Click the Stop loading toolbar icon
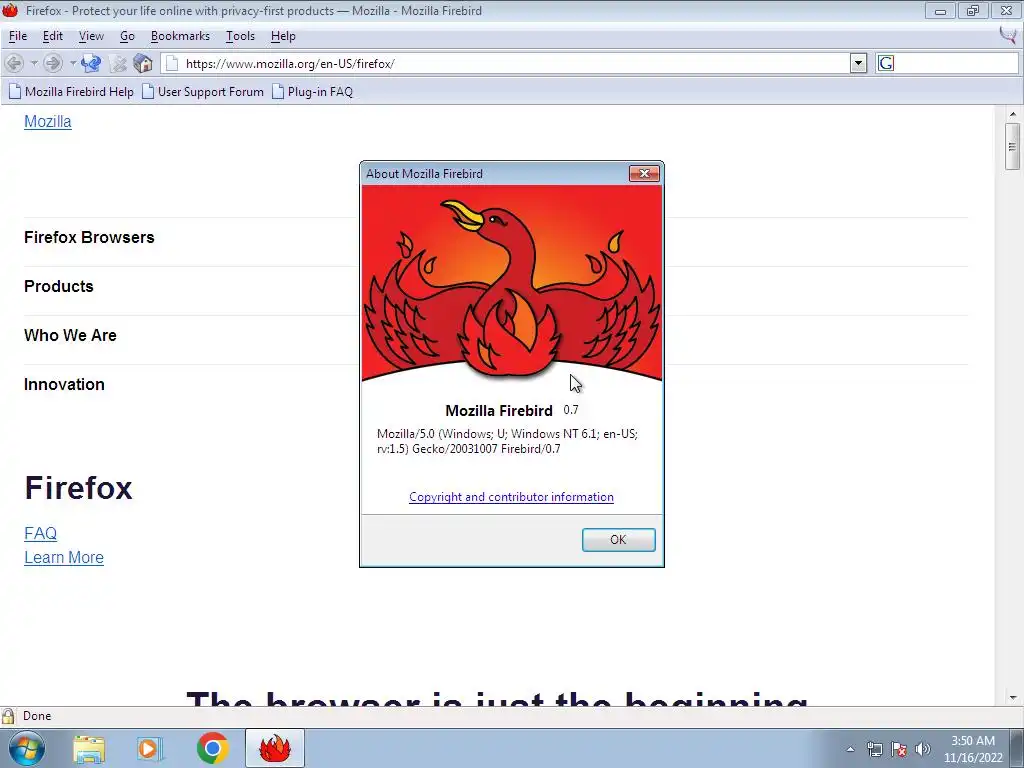 [x=118, y=63]
